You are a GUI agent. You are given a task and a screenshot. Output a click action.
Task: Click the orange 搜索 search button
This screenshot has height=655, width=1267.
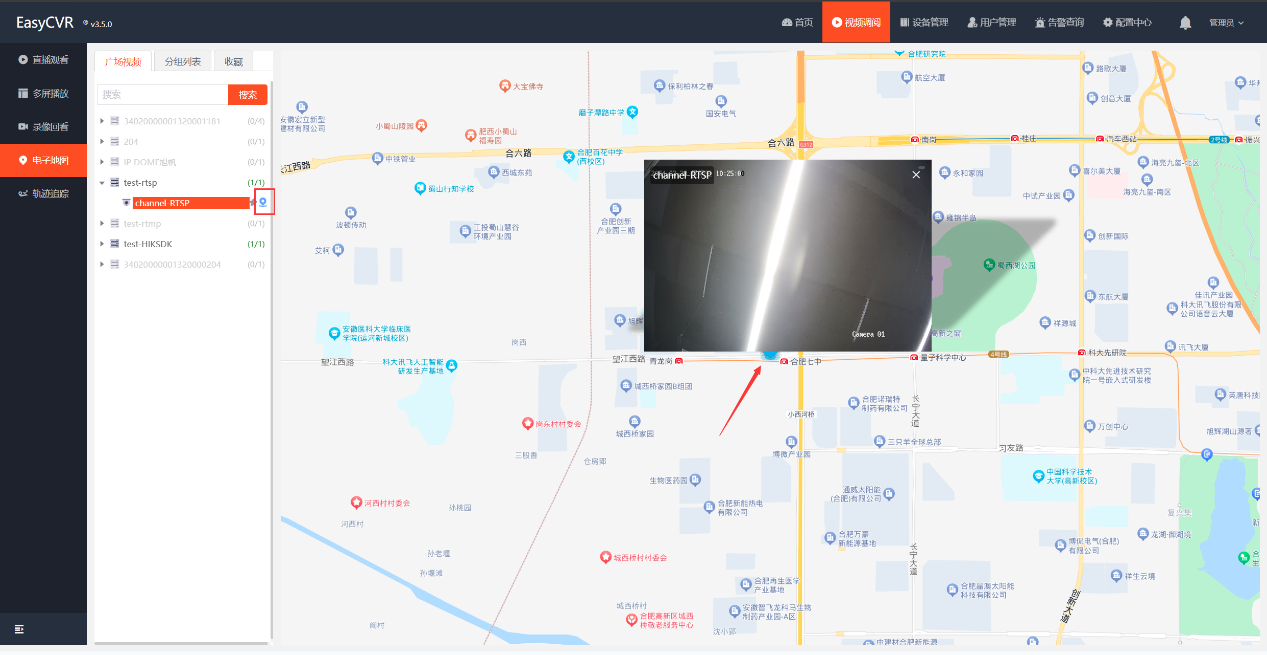coord(248,95)
